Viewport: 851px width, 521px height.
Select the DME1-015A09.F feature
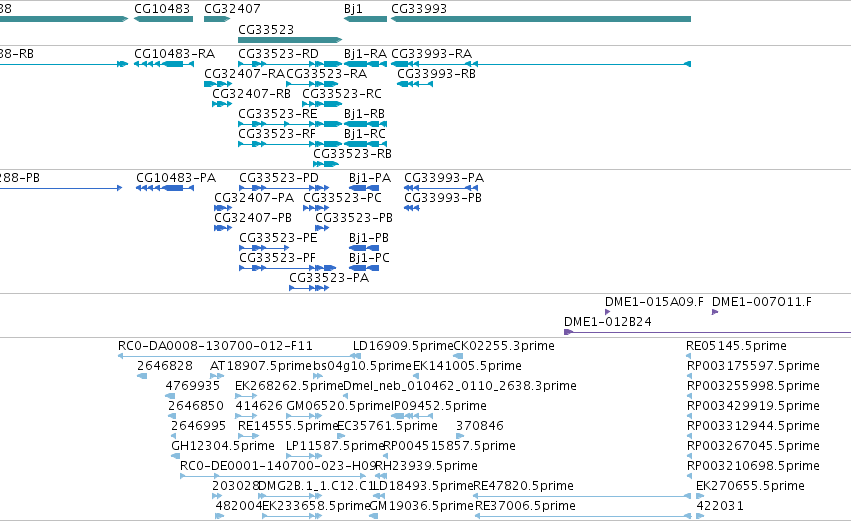[607, 312]
